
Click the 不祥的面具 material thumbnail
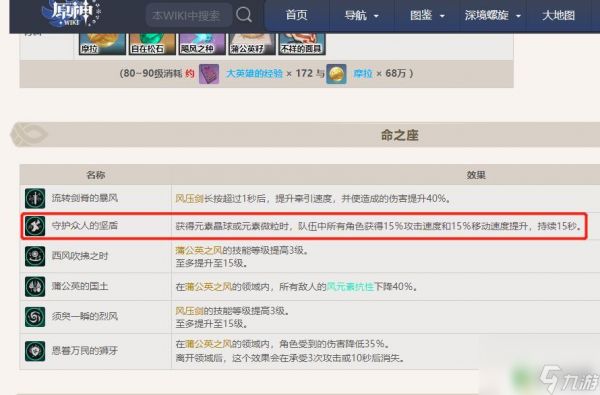coord(302,44)
